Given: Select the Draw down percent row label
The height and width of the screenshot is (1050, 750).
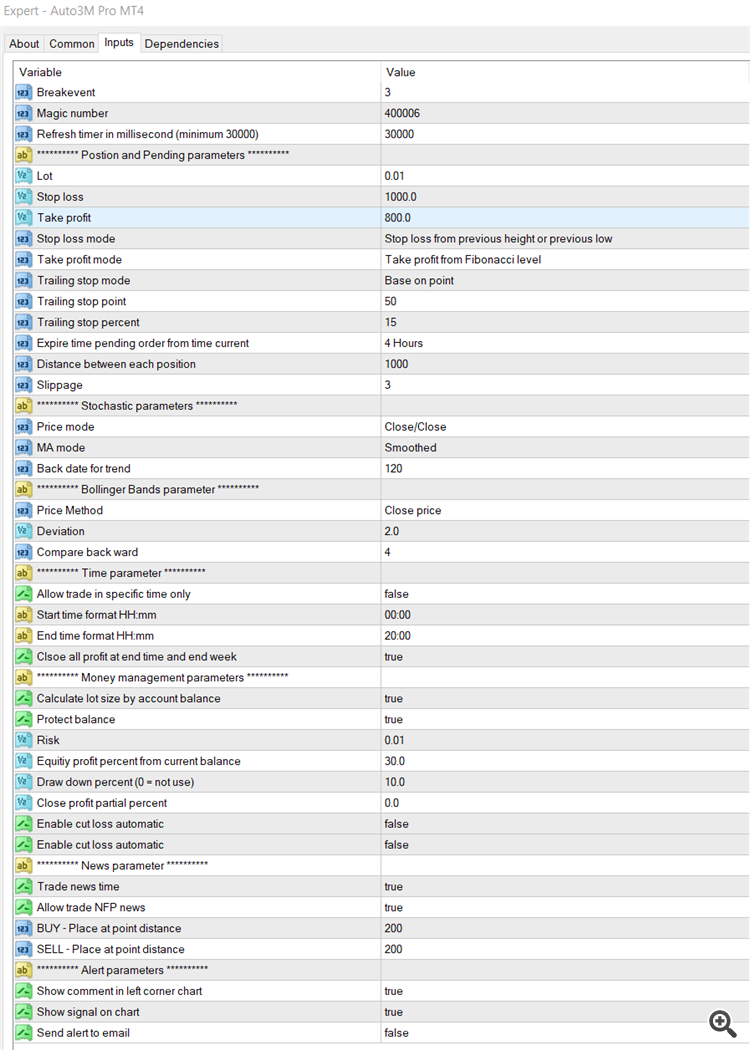Looking at the screenshot, I should (115, 782).
